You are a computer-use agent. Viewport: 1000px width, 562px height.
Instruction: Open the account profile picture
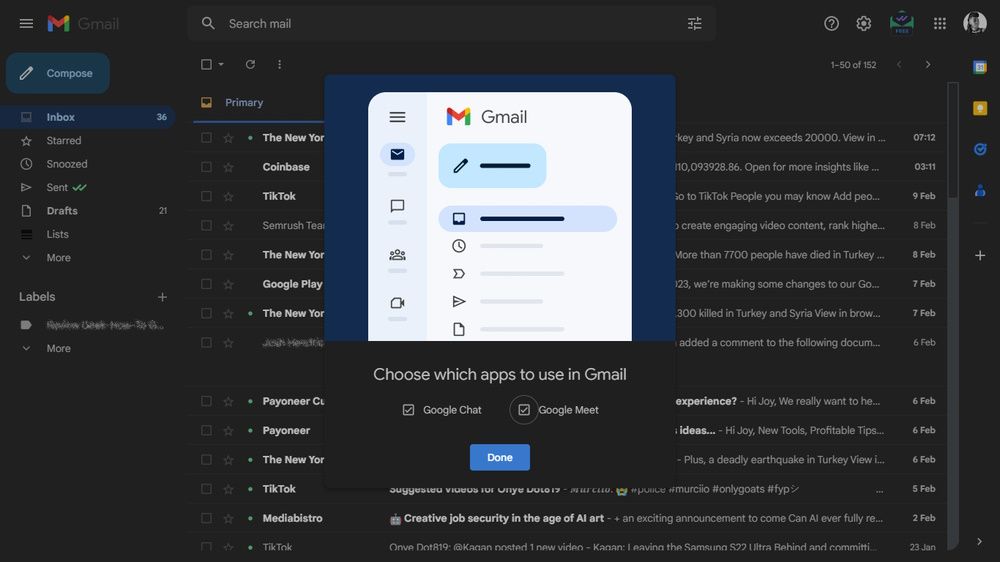pyautogui.click(x=974, y=23)
